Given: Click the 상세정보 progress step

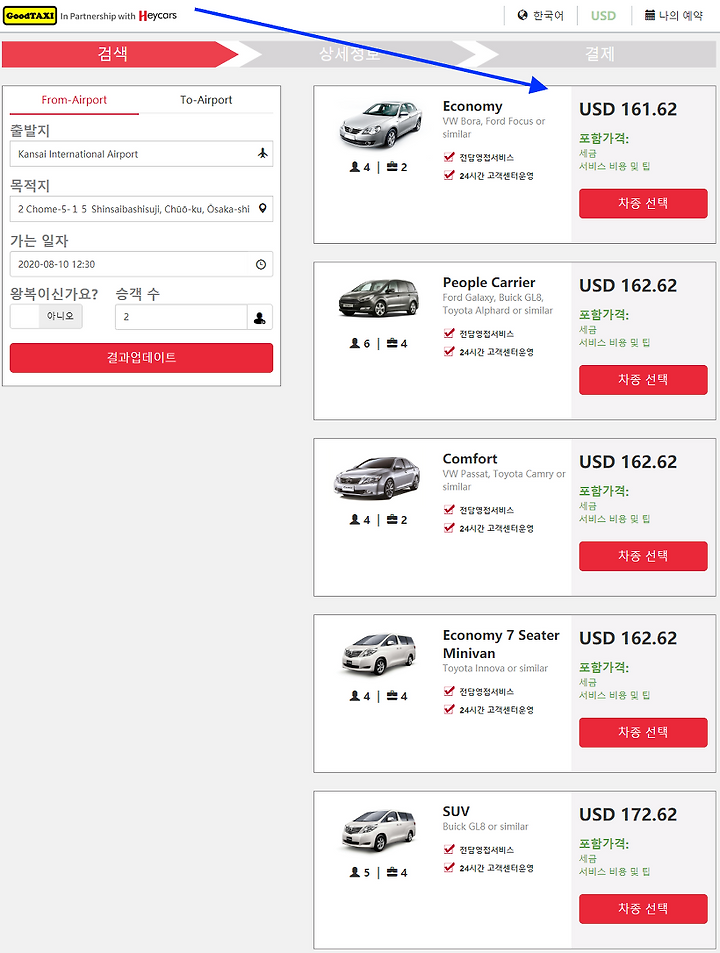Looking at the screenshot, I should [x=349, y=53].
